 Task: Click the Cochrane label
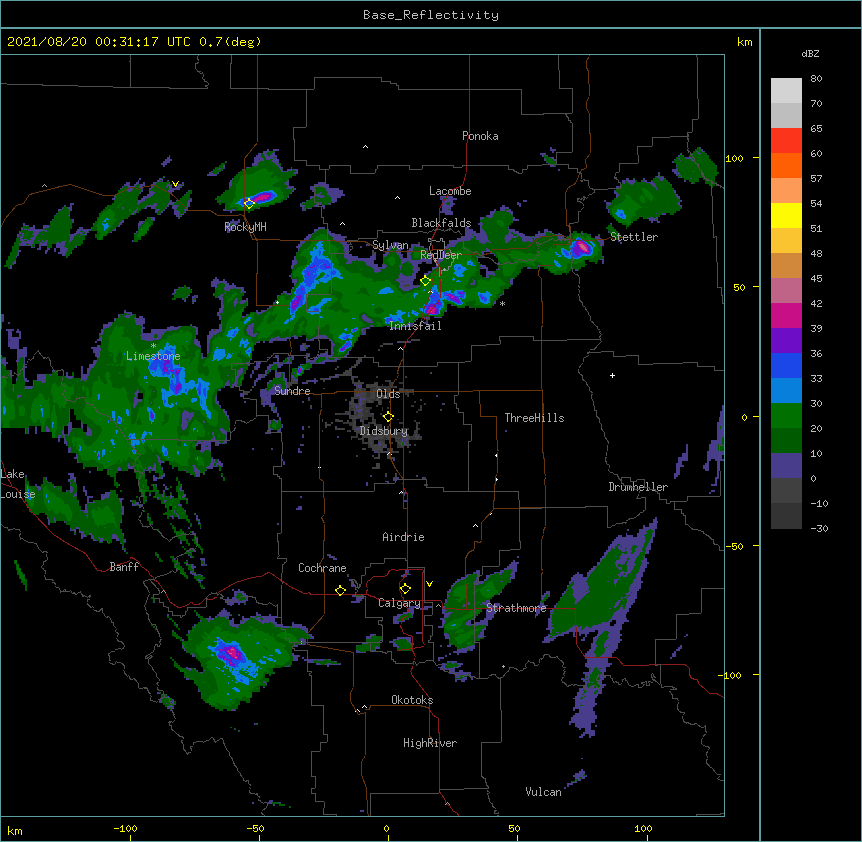tap(322, 568)
